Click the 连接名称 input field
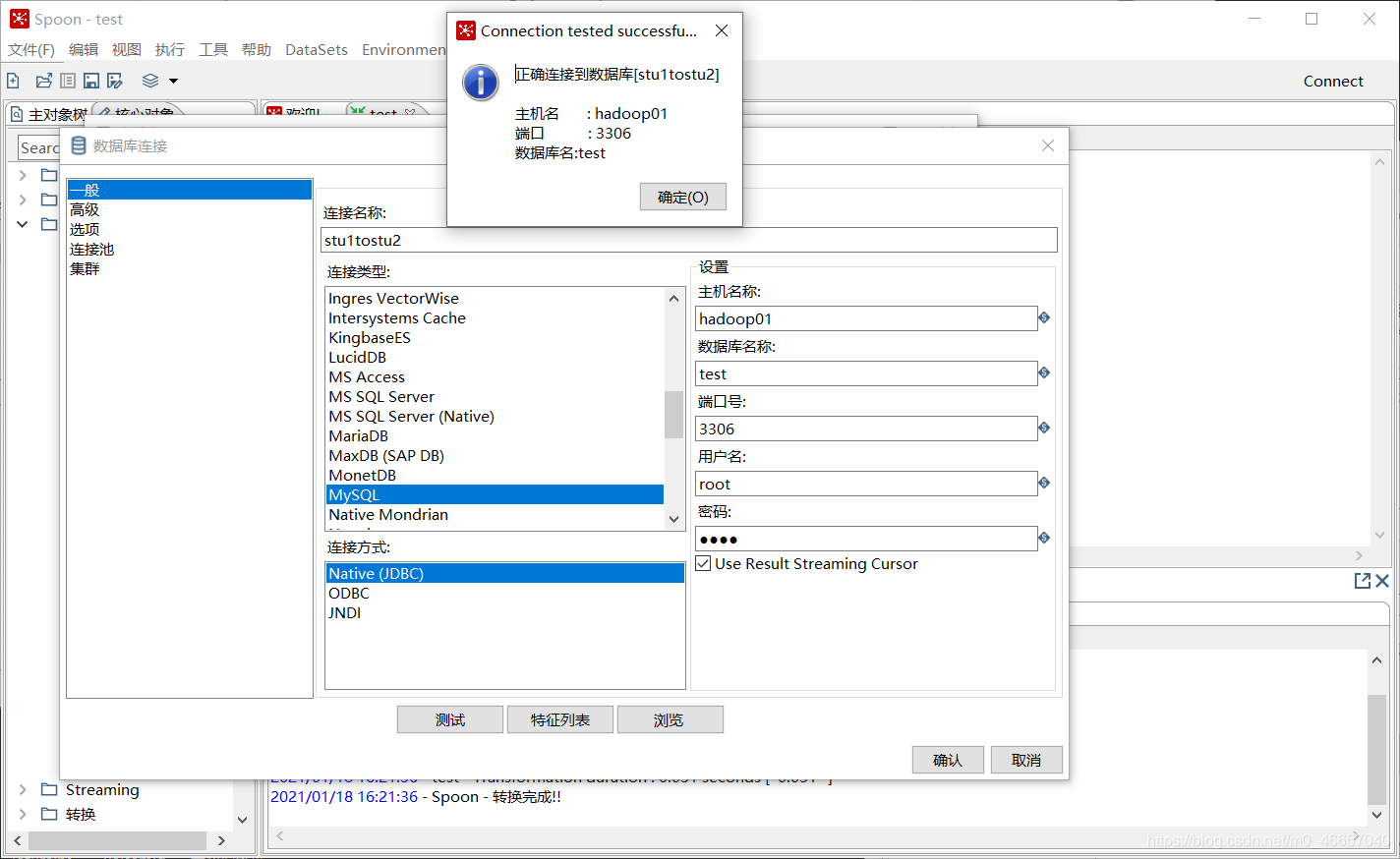The width and height of the screenshot is (1400, 859). point(689,240)
